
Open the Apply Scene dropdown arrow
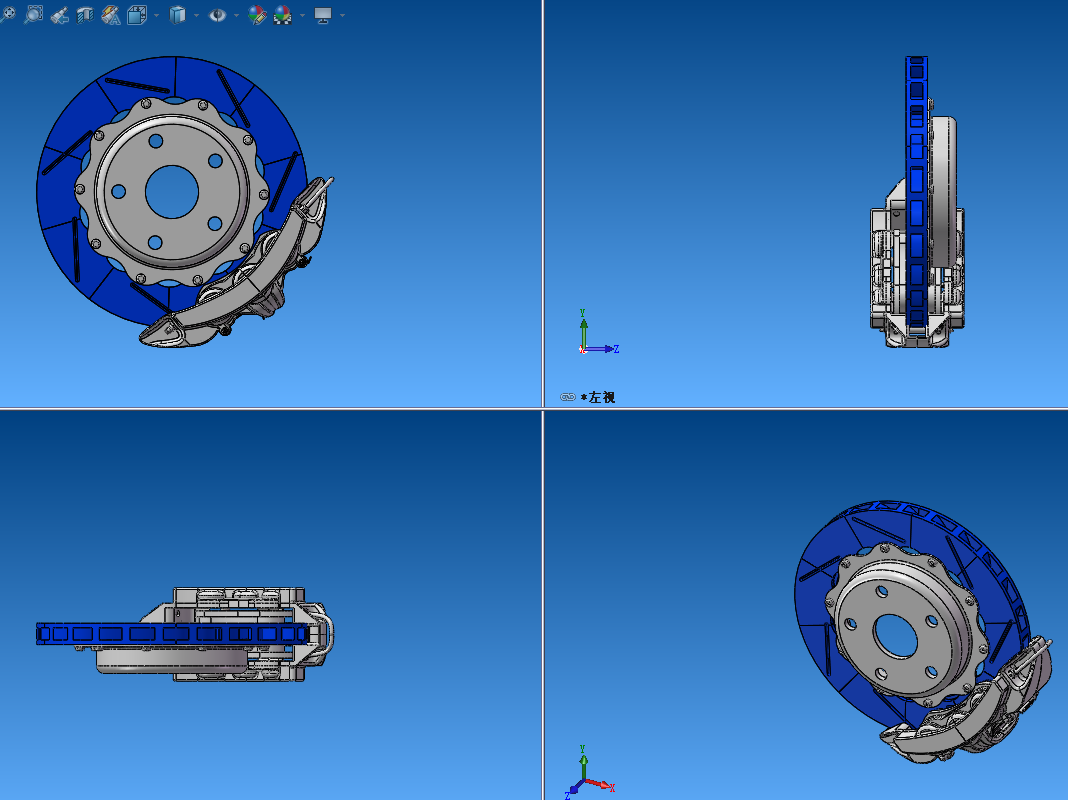coord(302,15)
